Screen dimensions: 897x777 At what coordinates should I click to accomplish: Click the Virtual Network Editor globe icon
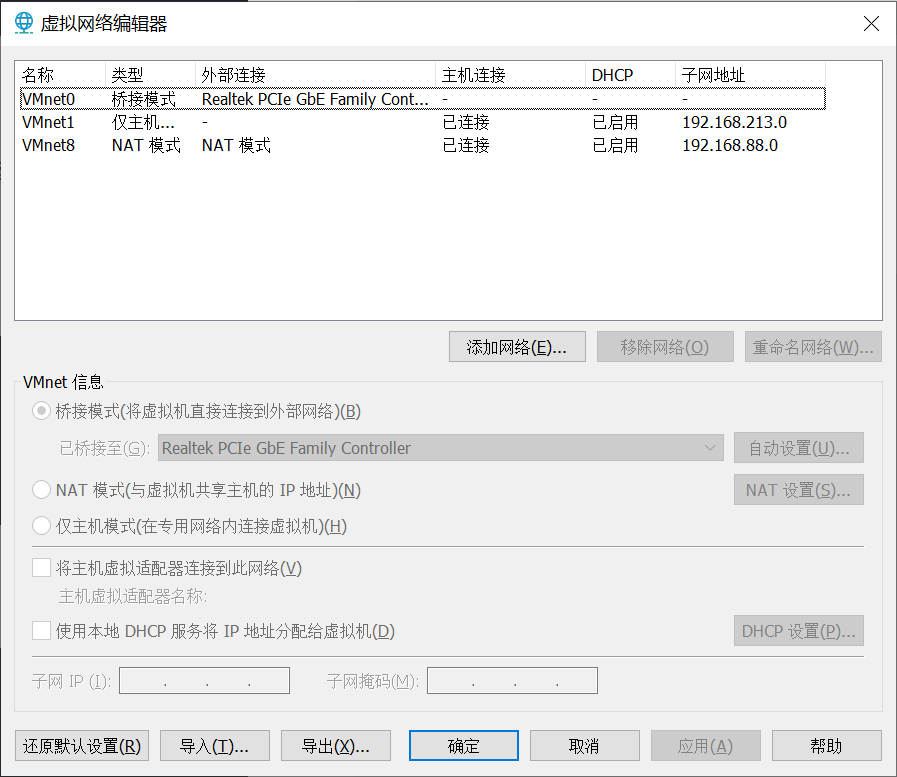23,23
